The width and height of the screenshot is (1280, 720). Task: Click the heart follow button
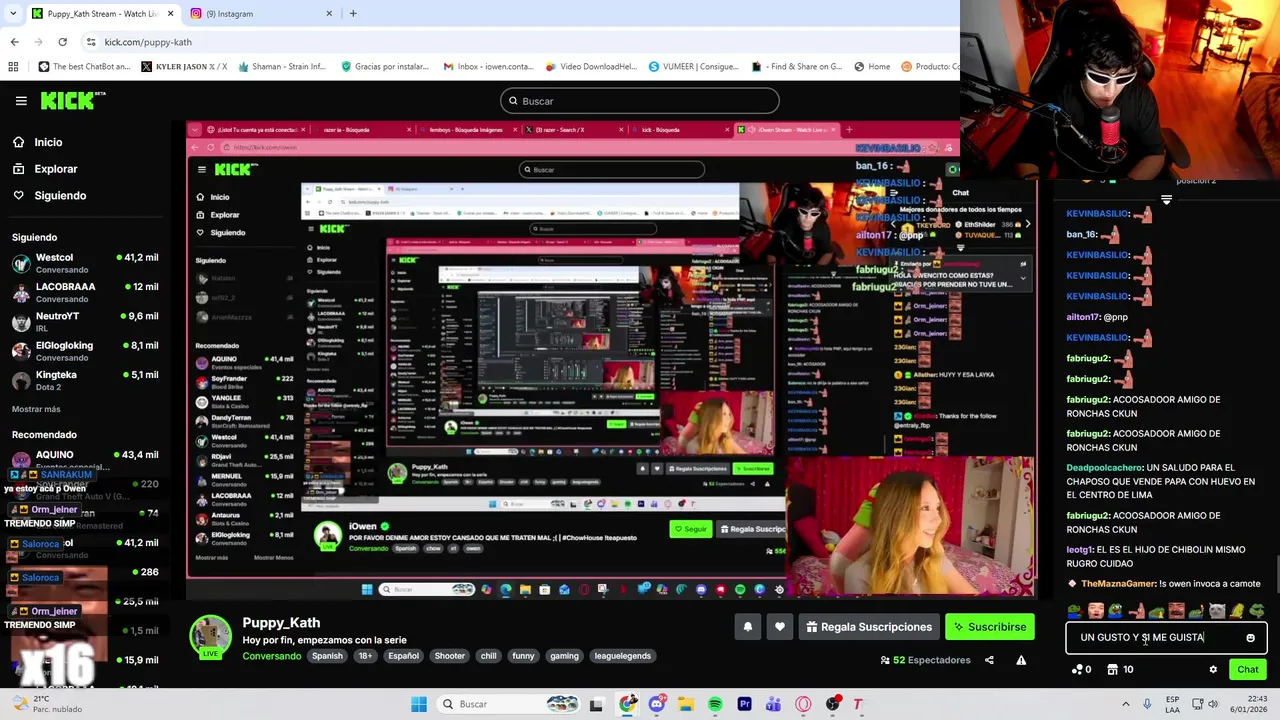[780, 627]
